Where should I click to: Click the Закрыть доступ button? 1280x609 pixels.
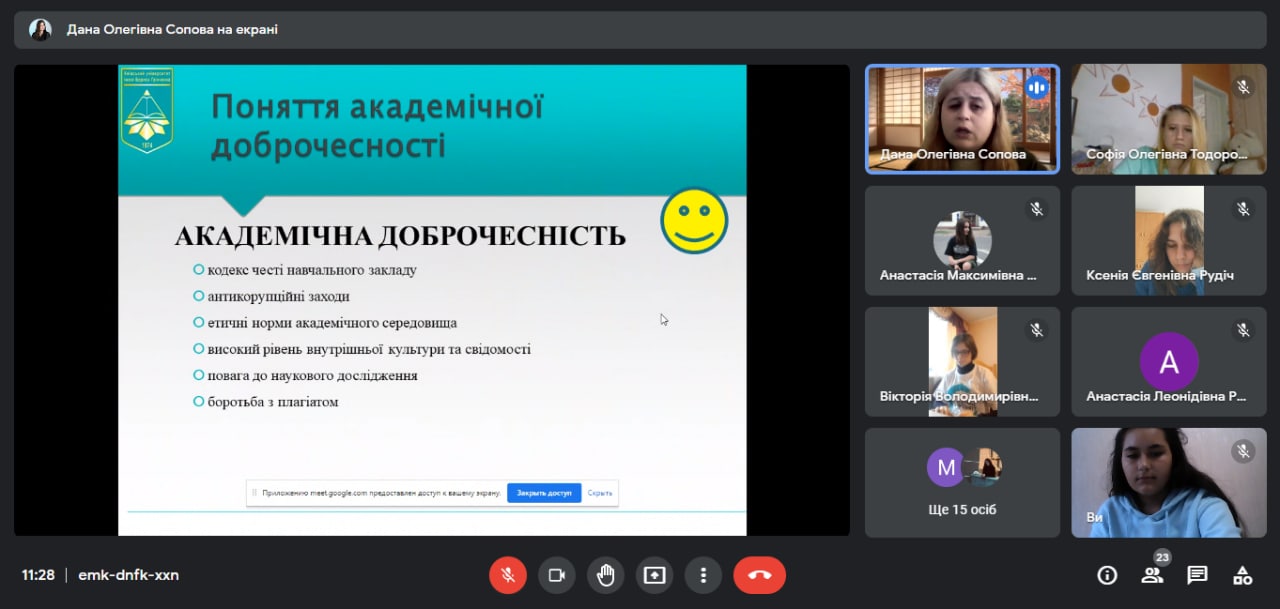pos(544,493)
